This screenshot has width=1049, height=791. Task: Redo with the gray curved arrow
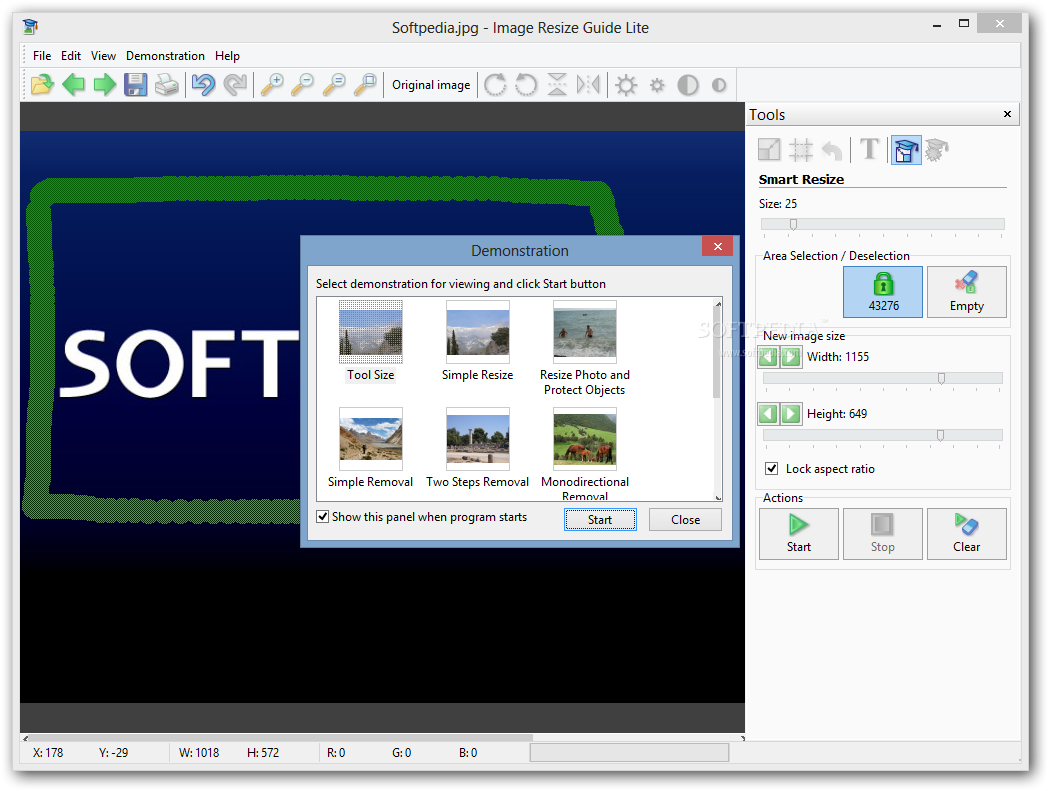(x=235, y=85)
